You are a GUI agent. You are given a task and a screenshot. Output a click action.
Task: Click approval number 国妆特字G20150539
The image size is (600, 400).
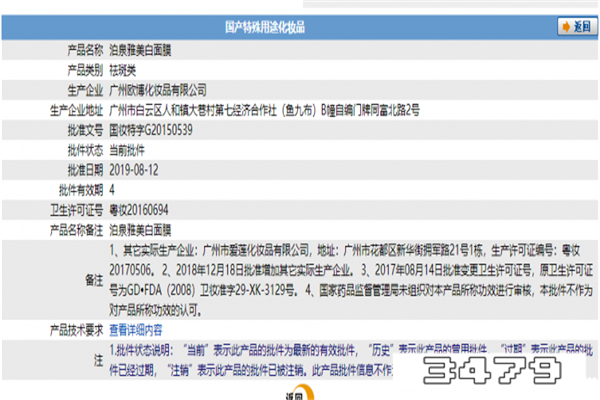pyautogui.click(x=150, y=128)
